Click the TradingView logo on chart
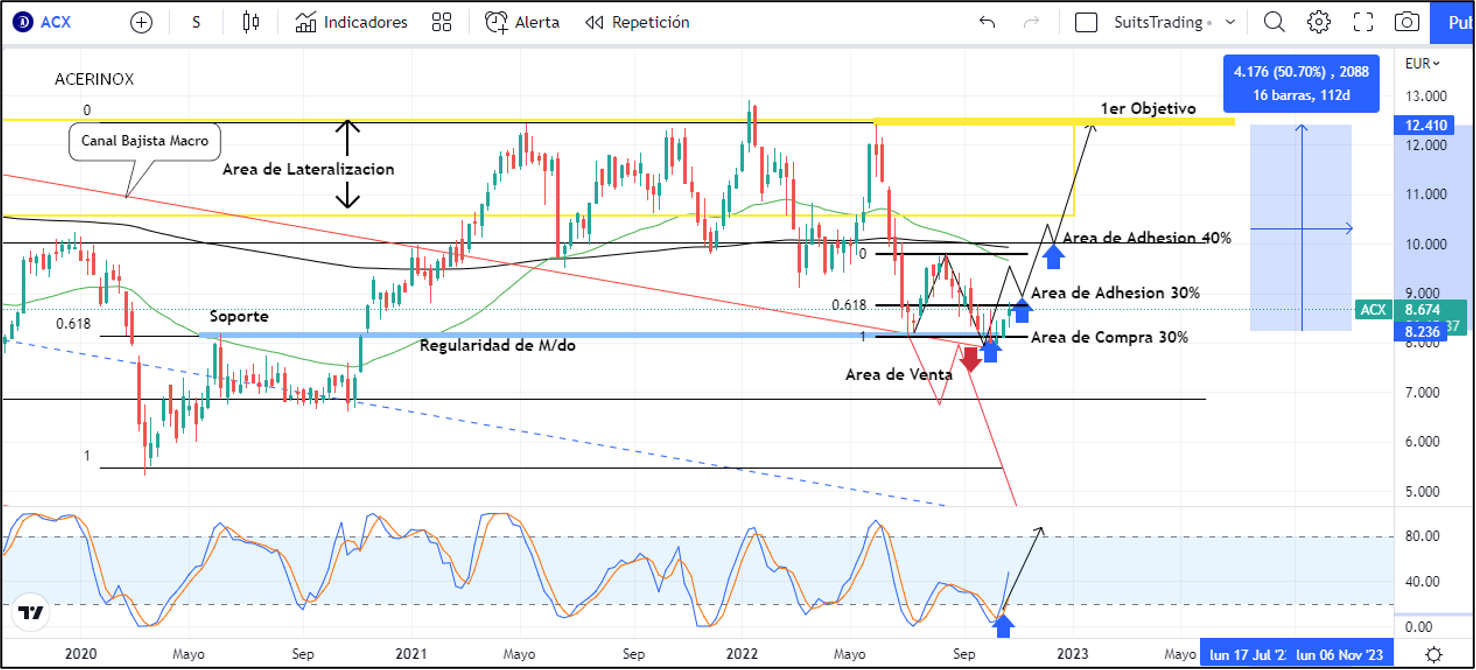 [x=30, y=613]
